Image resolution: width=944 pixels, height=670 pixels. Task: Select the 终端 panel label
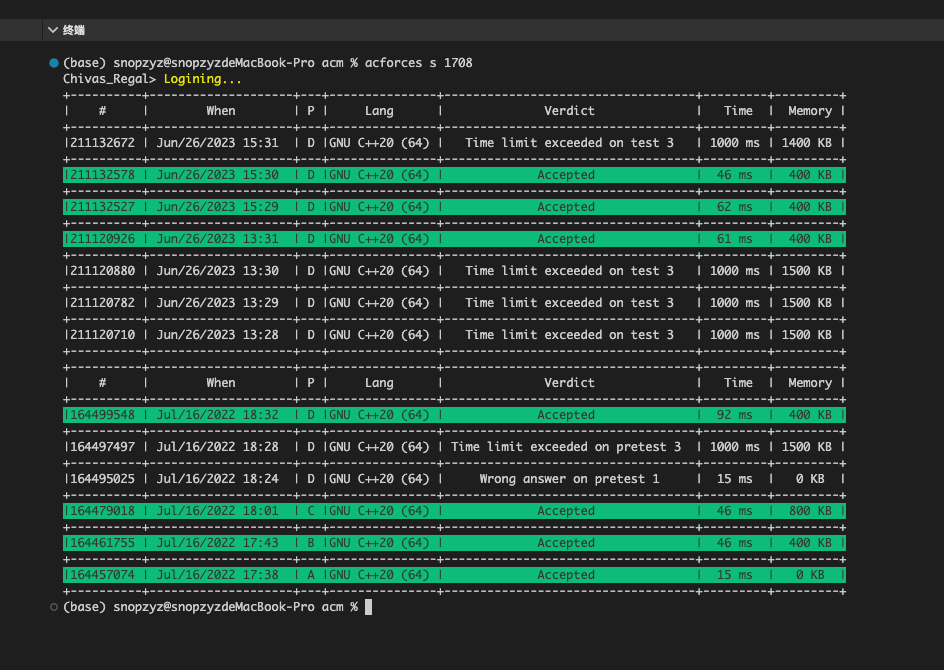[74, 30]
